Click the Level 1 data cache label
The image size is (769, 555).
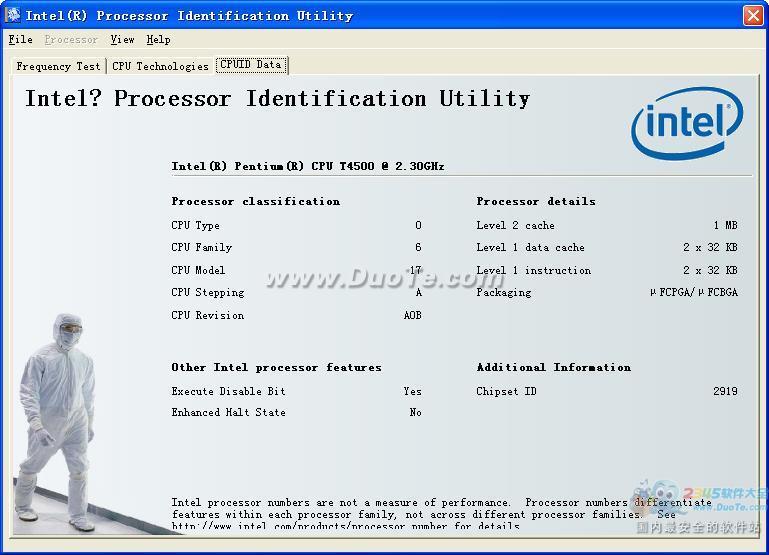click(x=531, y=247)
